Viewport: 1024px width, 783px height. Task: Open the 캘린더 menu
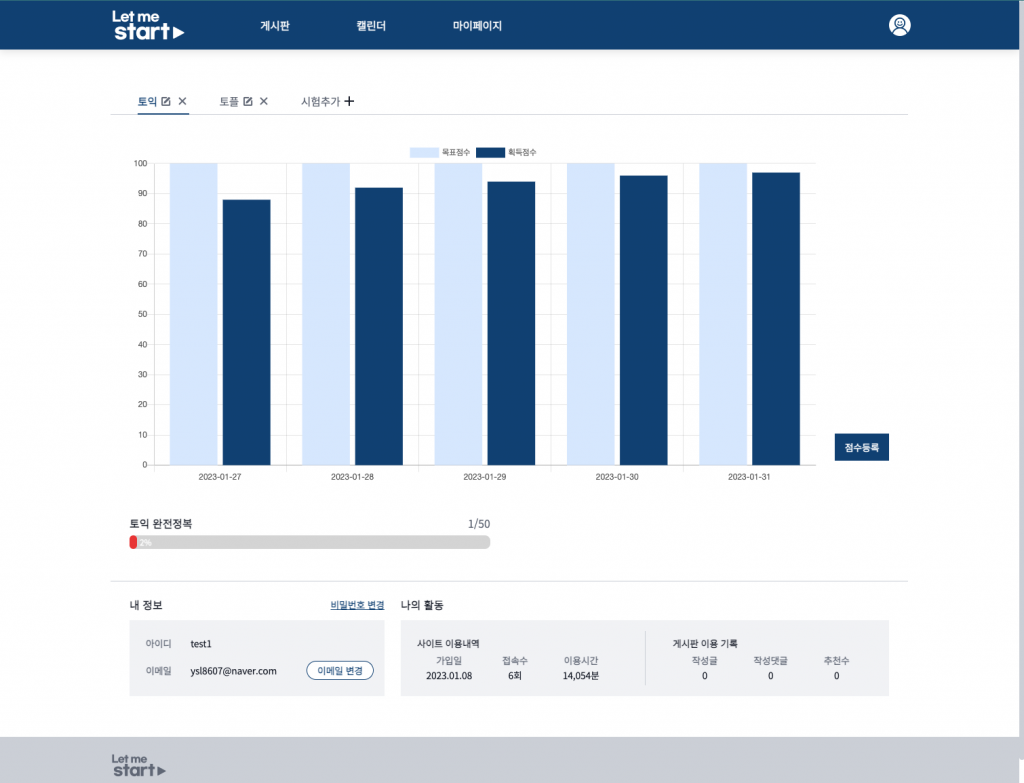coord(371,26)
